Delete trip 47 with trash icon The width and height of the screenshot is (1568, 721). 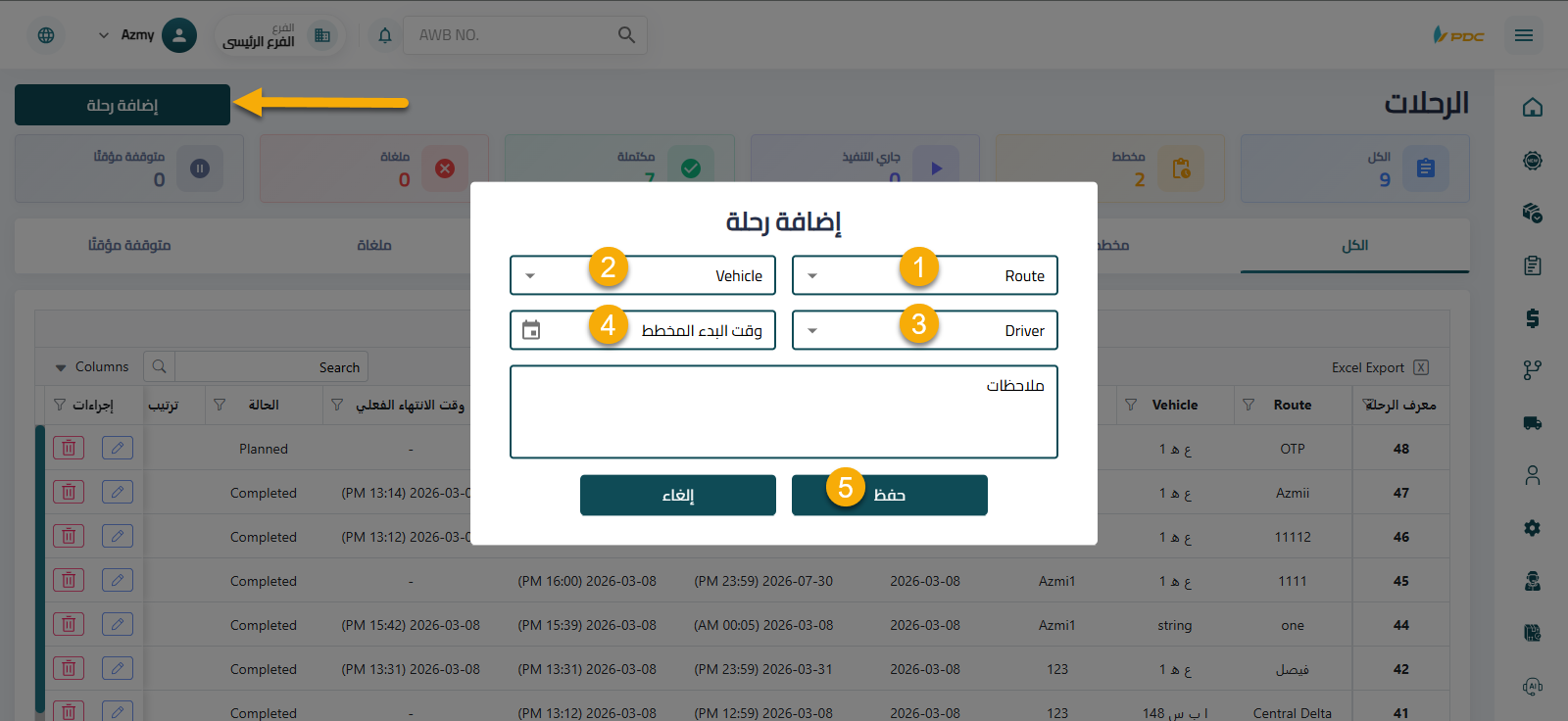[69, 492]
